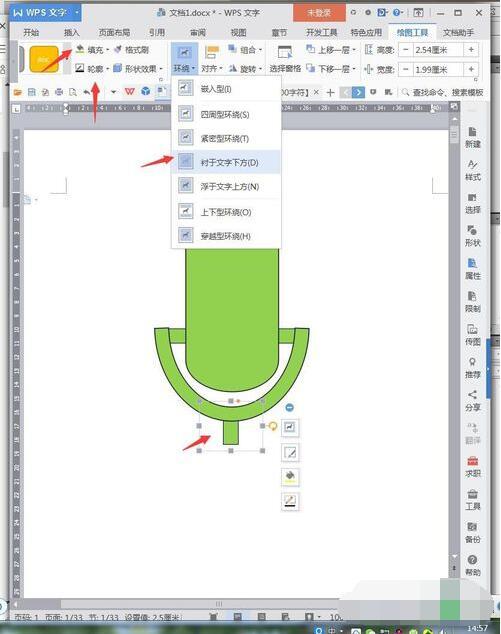Switch to the 插入 ribbon tab
Image resolution: width=501 pixels, height=634 pixels.
[72, 32]
